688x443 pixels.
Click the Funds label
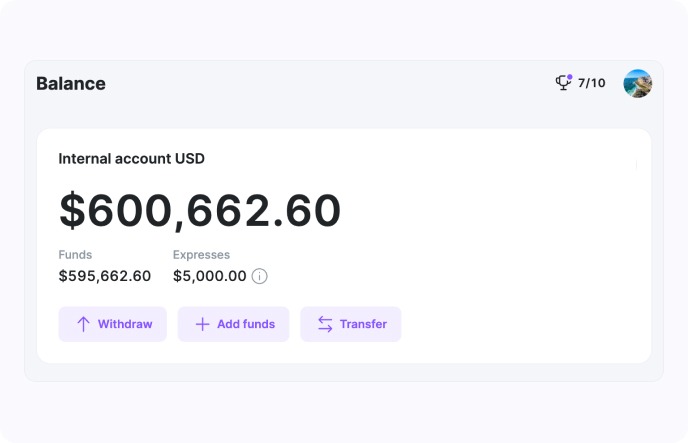point(75,255)
